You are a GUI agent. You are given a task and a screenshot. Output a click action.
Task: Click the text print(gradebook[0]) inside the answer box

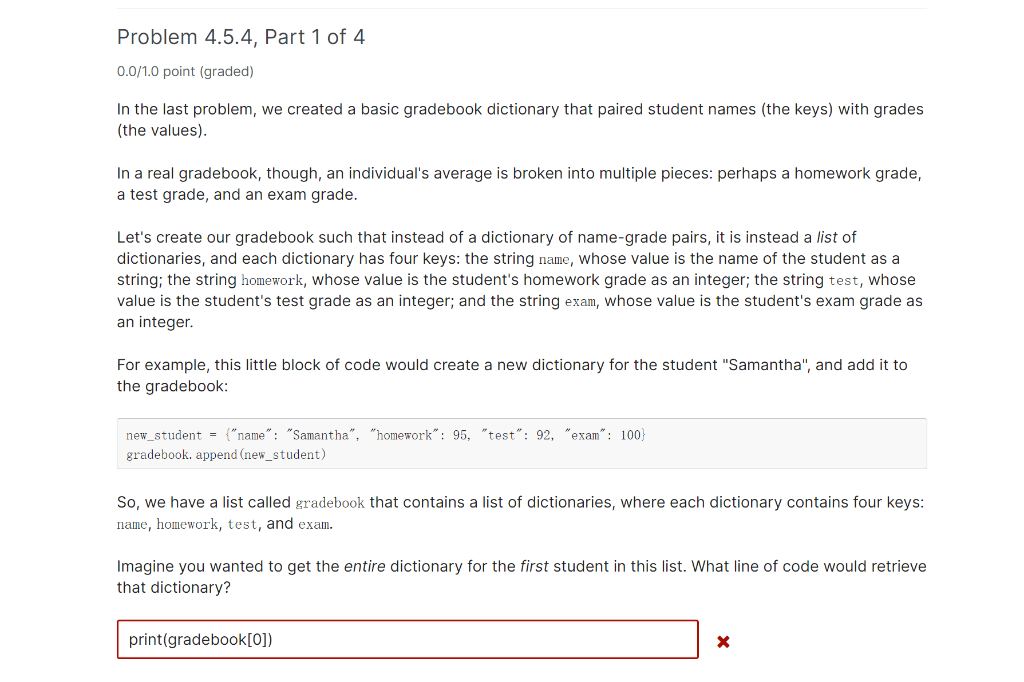(200, 639)
